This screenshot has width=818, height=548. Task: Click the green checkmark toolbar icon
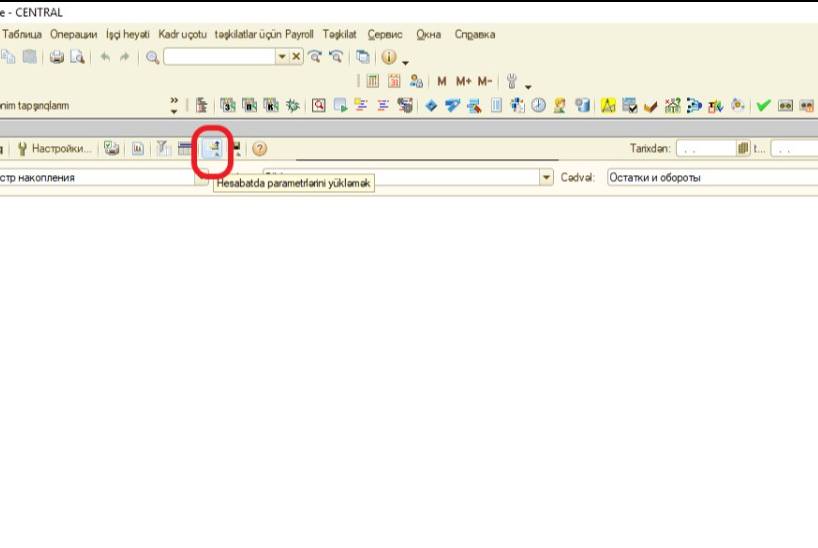pyautogui.click(x=763, y=104)
